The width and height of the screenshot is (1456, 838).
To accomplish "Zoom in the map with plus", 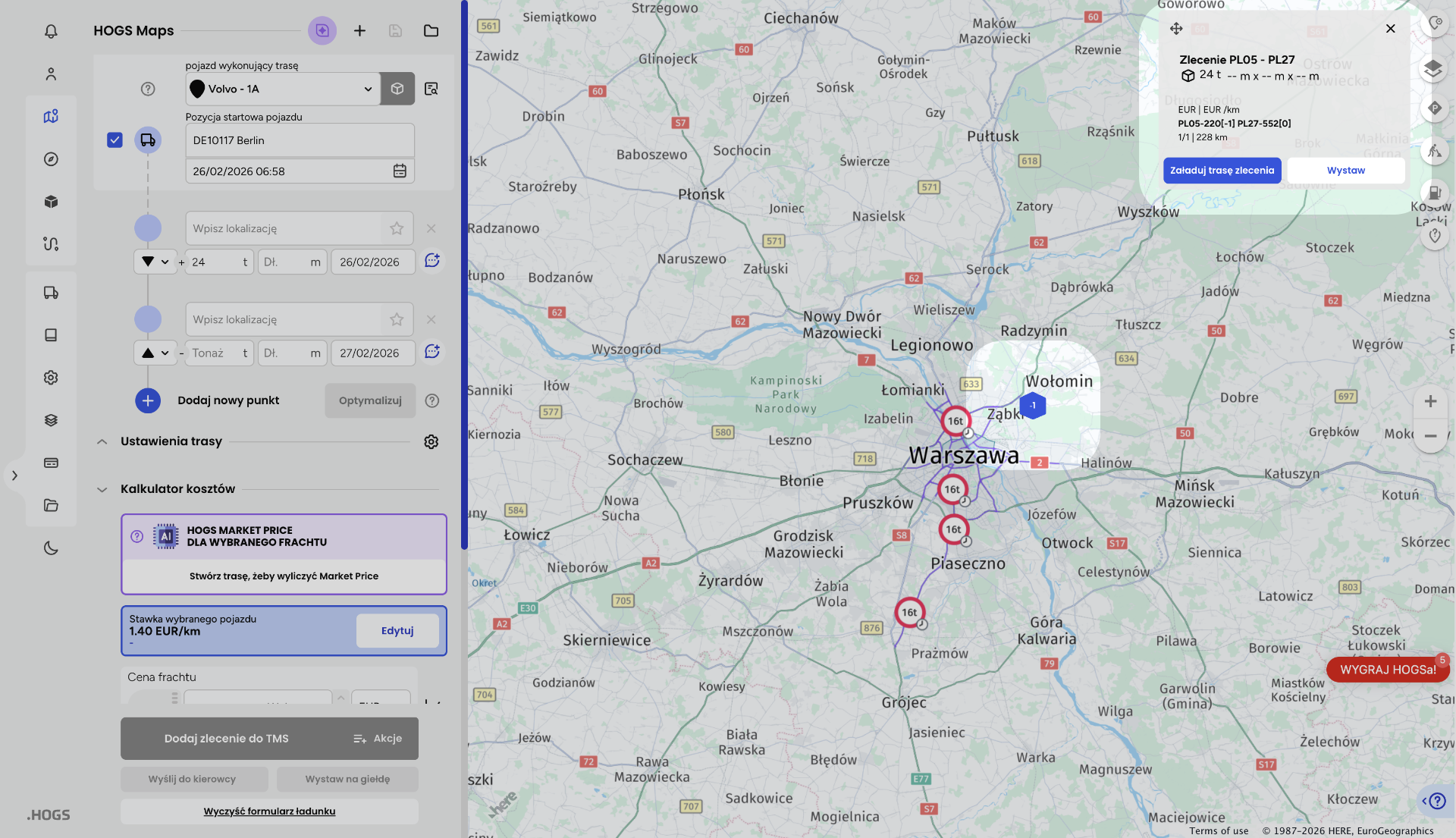I will [1430, 401].
